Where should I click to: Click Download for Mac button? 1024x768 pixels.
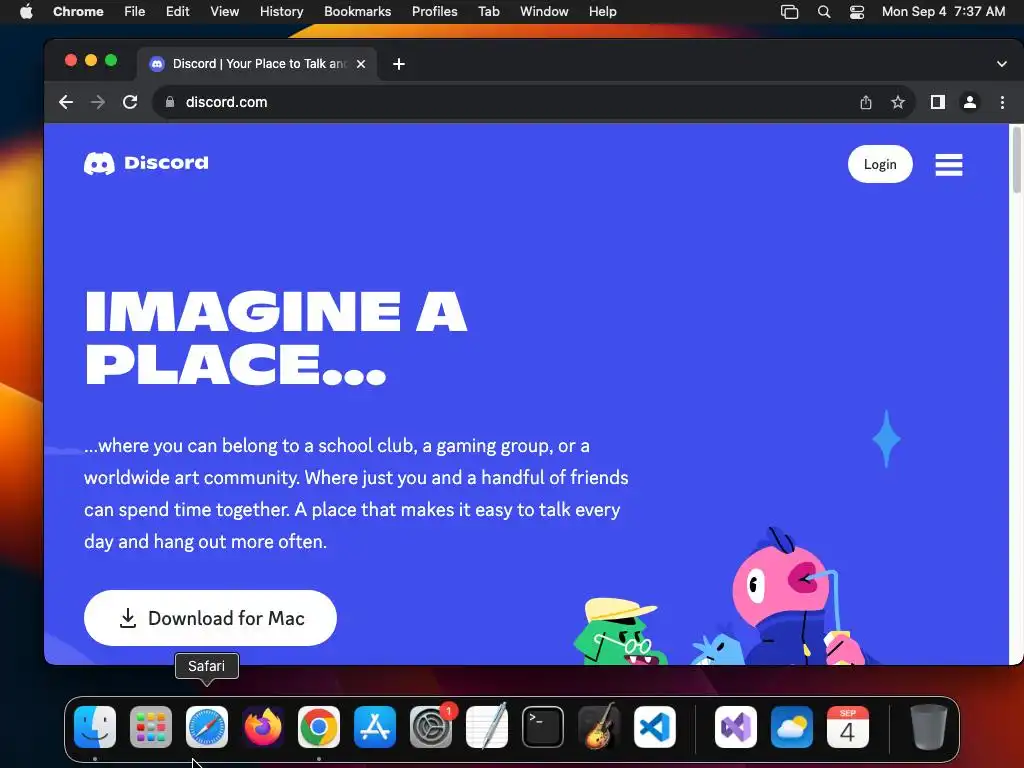click(x=210, y=618)
